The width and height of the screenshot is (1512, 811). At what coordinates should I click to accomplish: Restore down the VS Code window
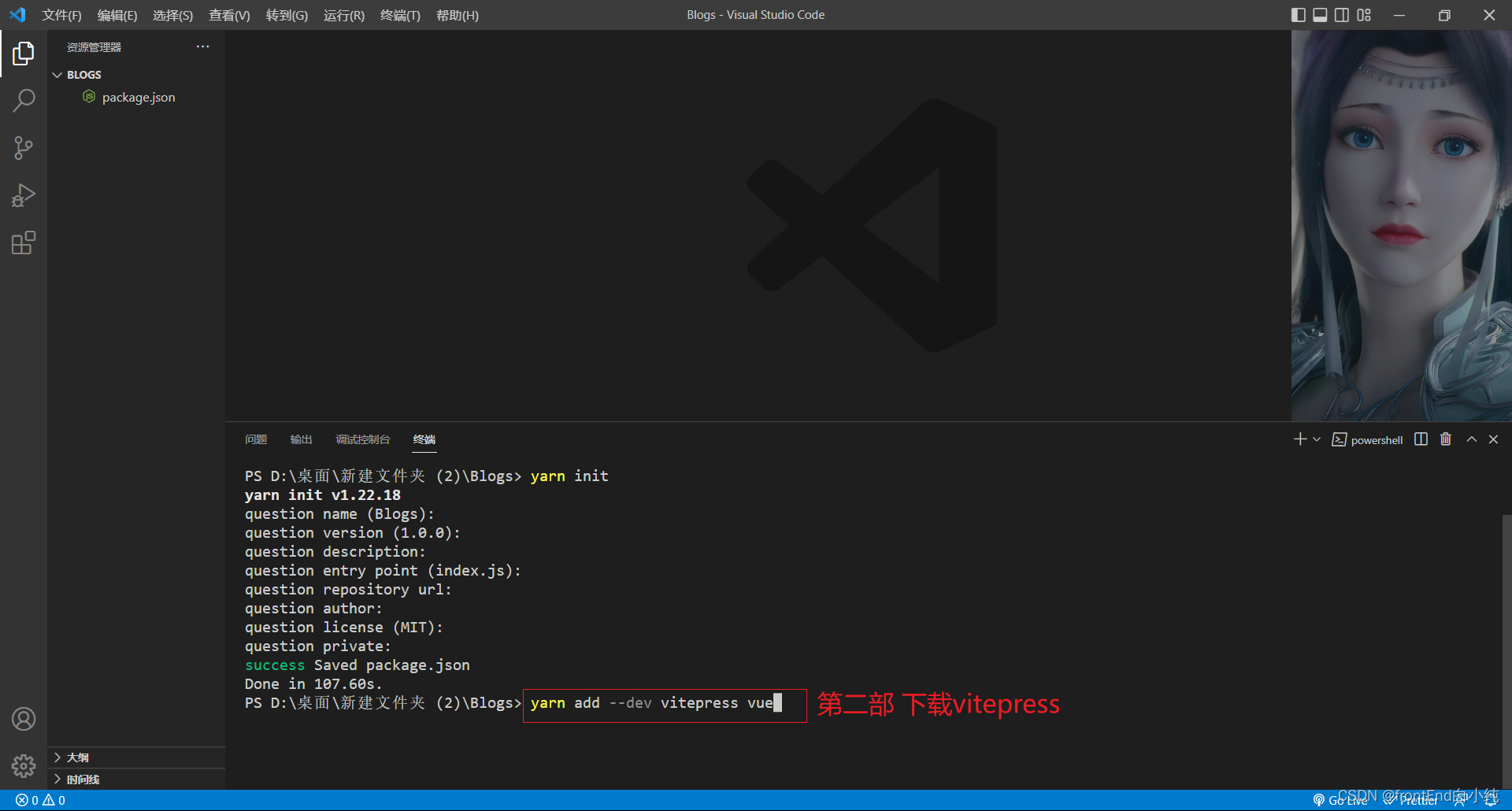click(x=1444, y=15)
